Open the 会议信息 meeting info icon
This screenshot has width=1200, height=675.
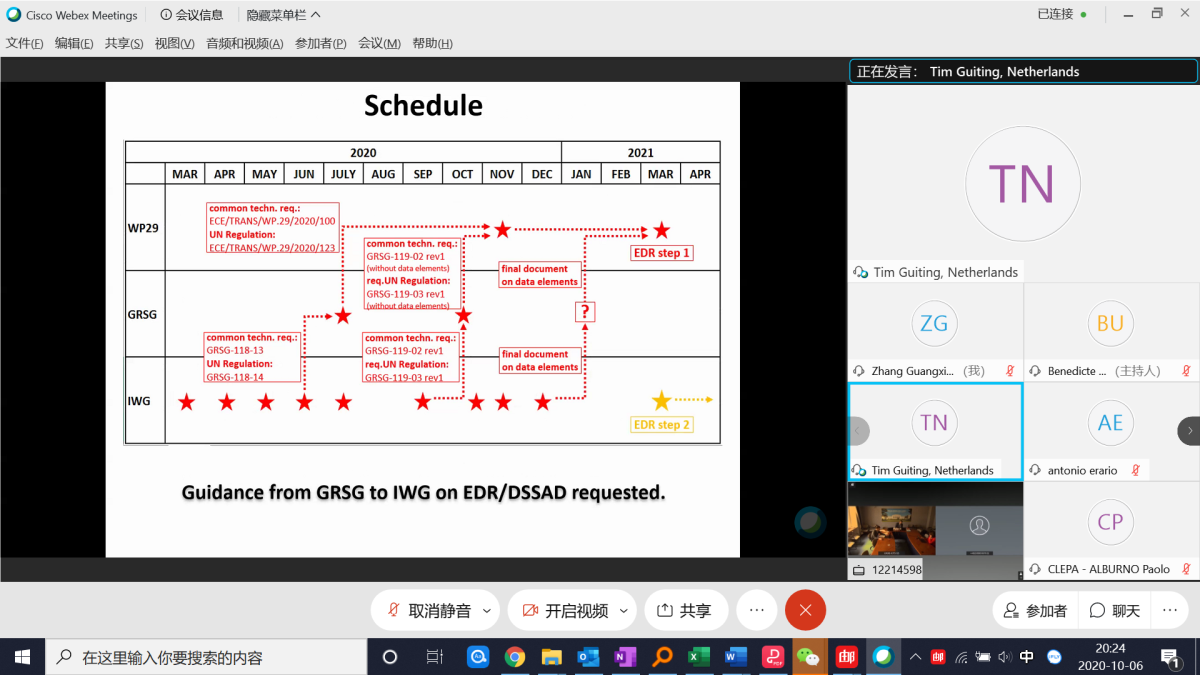192,15
